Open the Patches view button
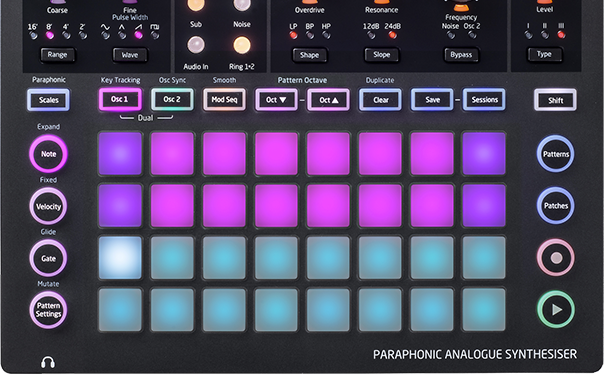Screen dimensions: 604x374 tap(556, 205)
